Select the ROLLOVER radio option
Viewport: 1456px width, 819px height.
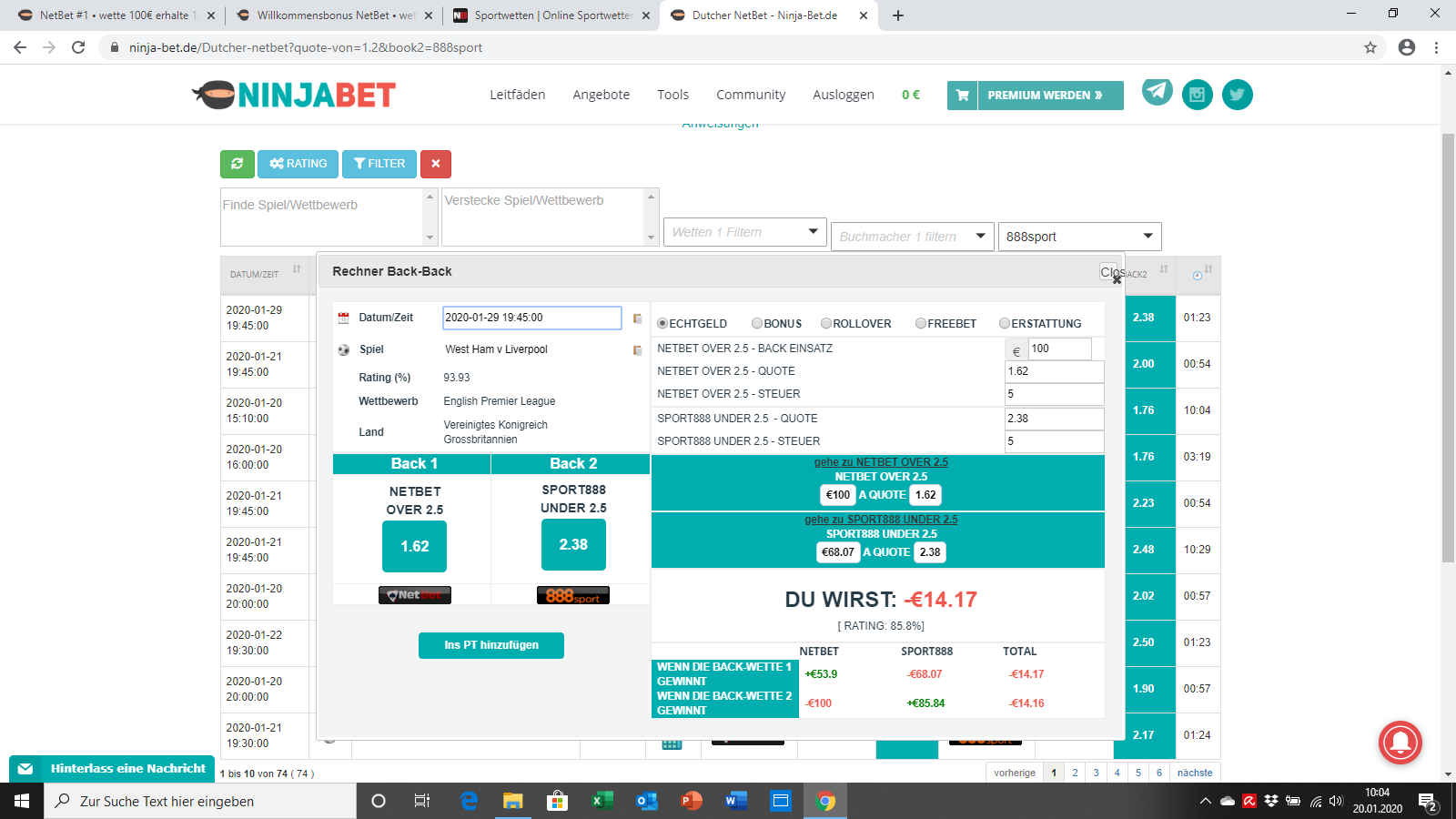pyautogui.click(x=826, y=323)
